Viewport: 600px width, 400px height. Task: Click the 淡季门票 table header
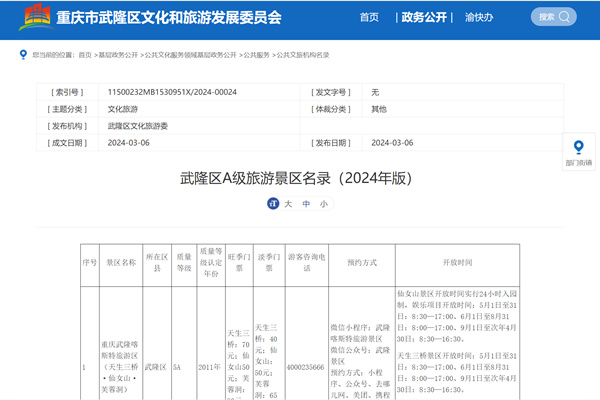pos(269,263)
